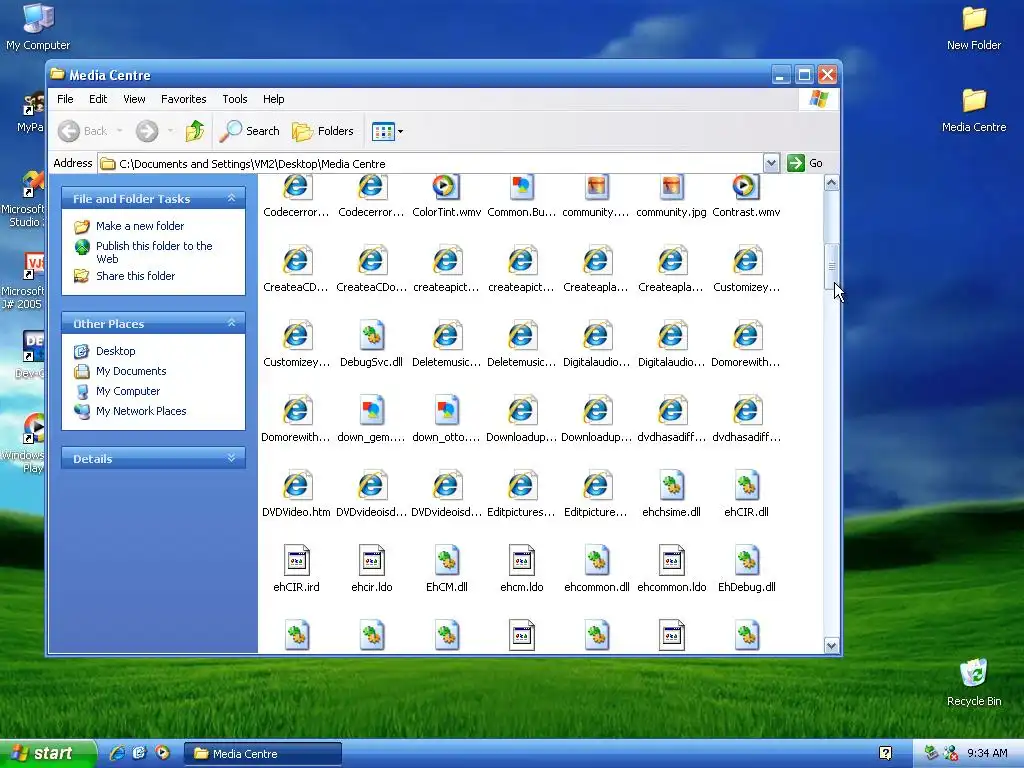Open the File menu

pyautogui.click(x=65, y=99)
